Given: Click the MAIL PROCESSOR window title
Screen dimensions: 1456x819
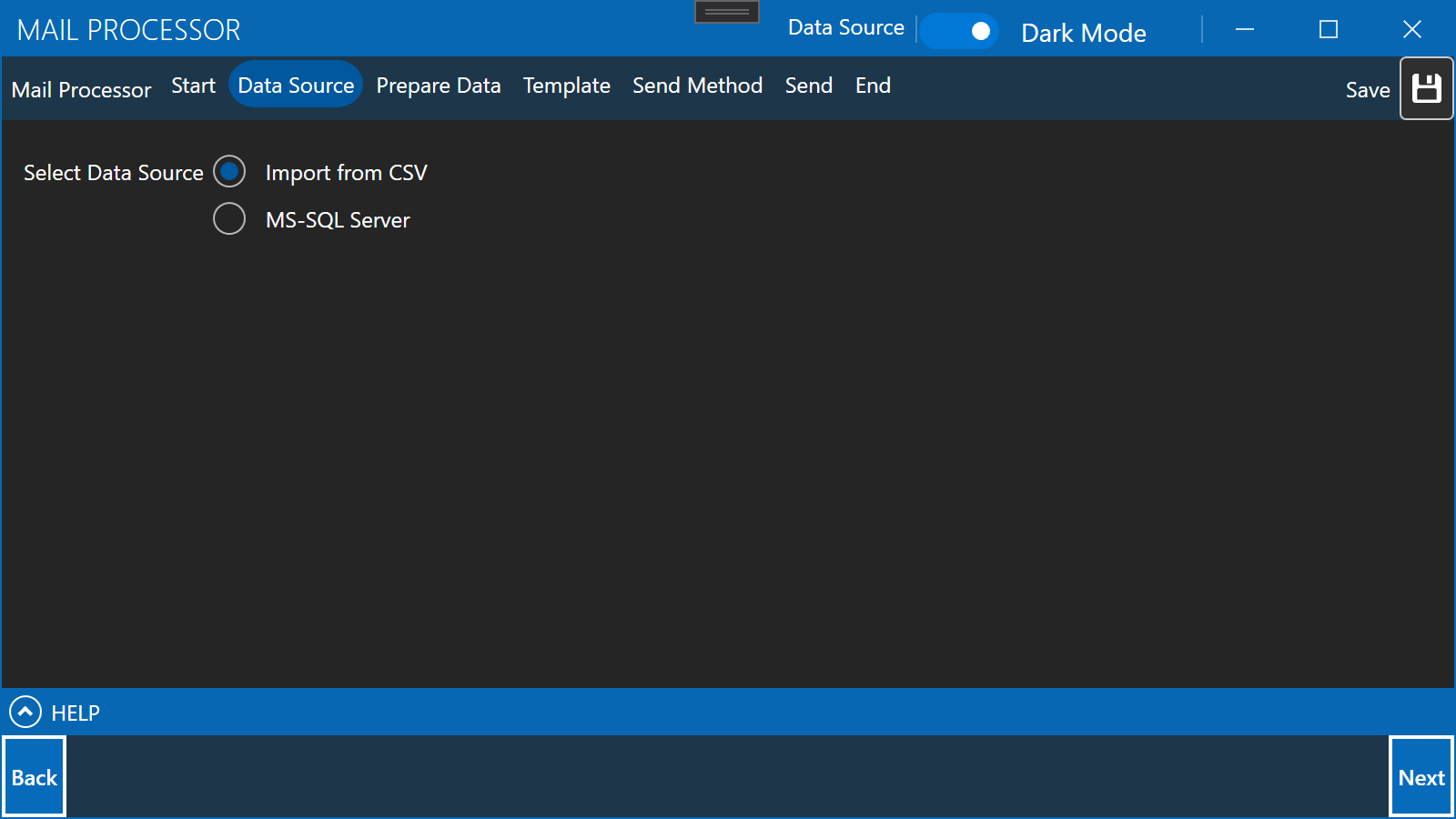Looking at the screenshot, I should coord(129,30).
